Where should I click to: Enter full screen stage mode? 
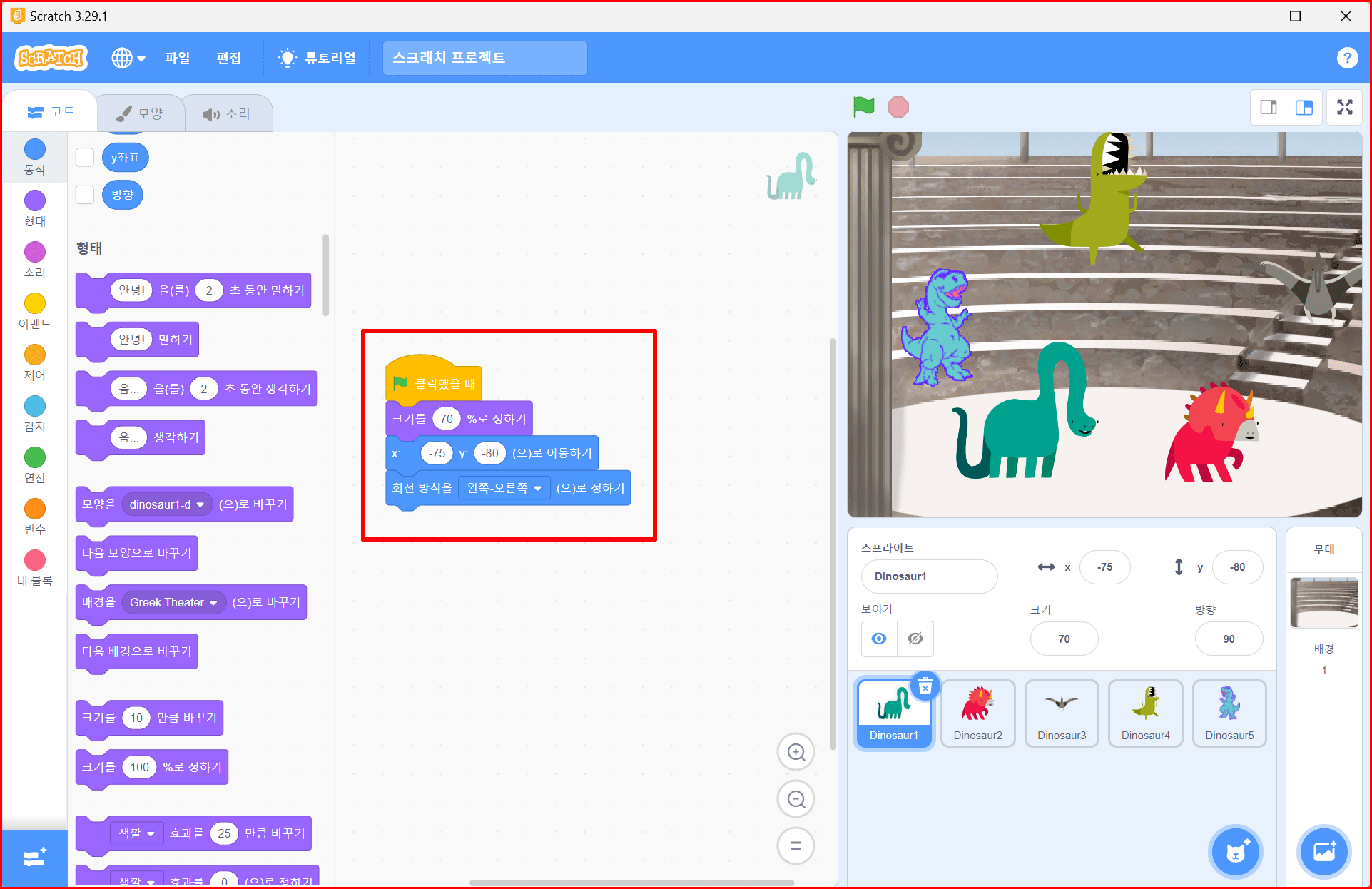tap(1344, 108)
